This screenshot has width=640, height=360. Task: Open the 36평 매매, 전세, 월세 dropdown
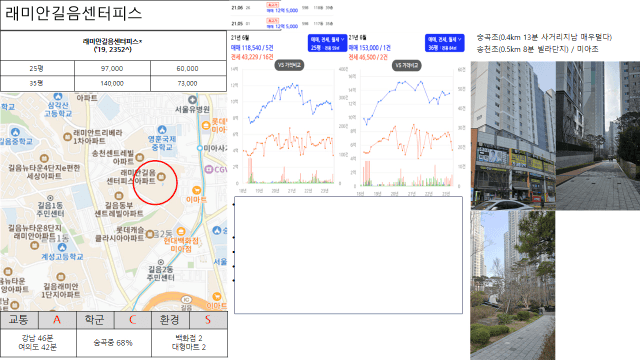444,43
